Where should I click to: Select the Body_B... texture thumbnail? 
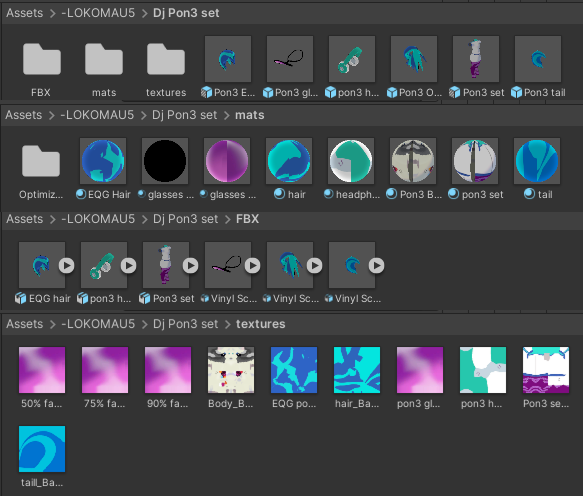(231, 370)
